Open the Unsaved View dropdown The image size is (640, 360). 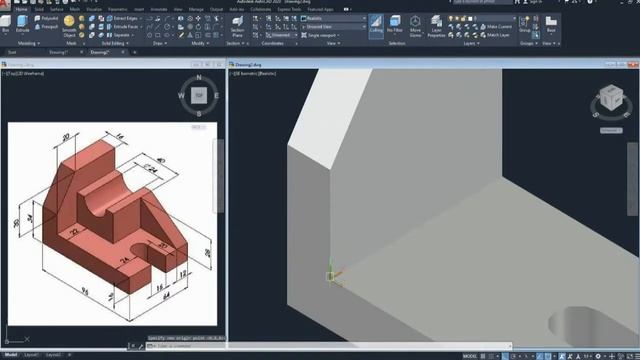pos(333,27)
